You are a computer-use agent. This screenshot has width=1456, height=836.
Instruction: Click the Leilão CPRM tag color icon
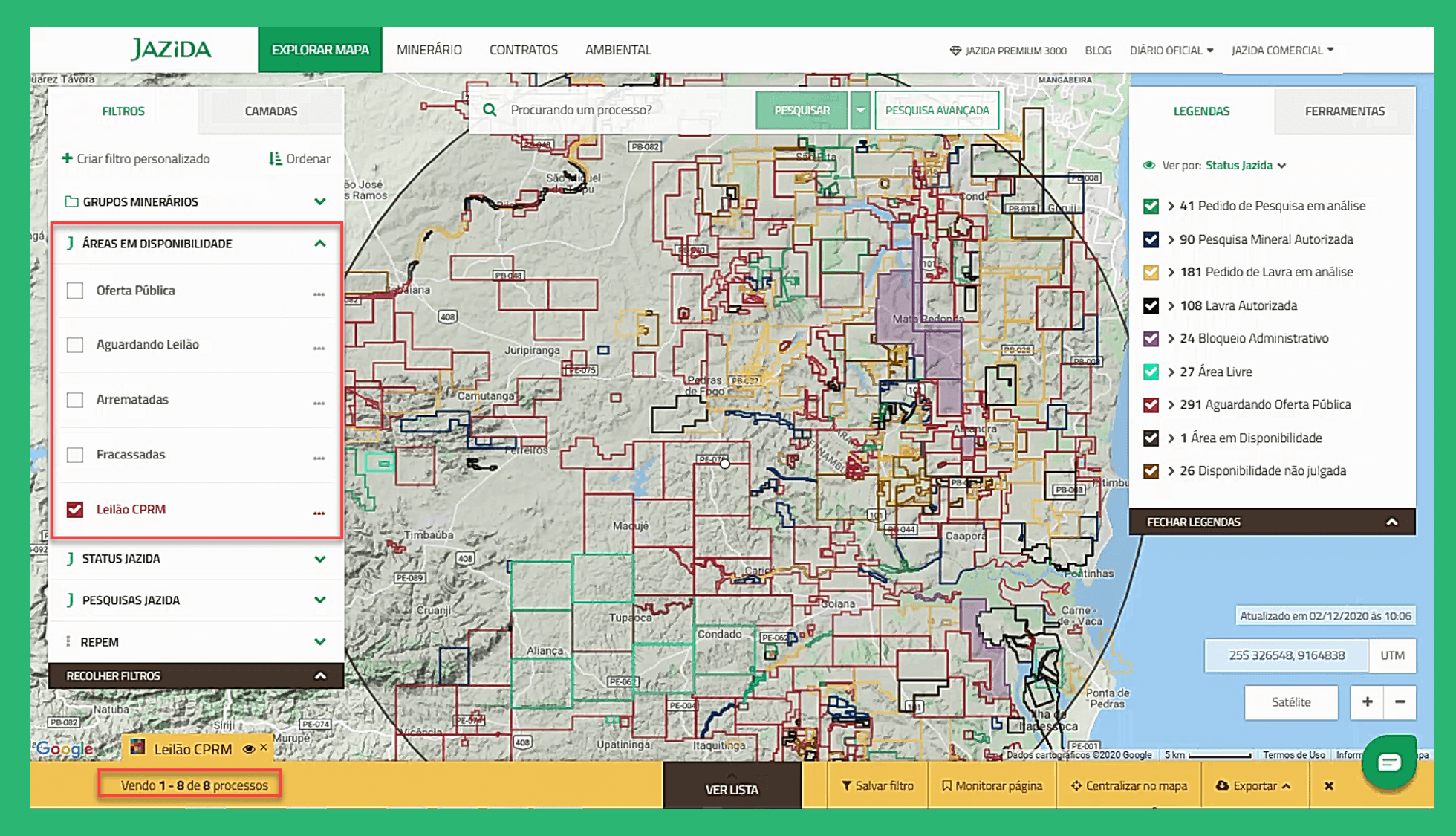point(137,747)
